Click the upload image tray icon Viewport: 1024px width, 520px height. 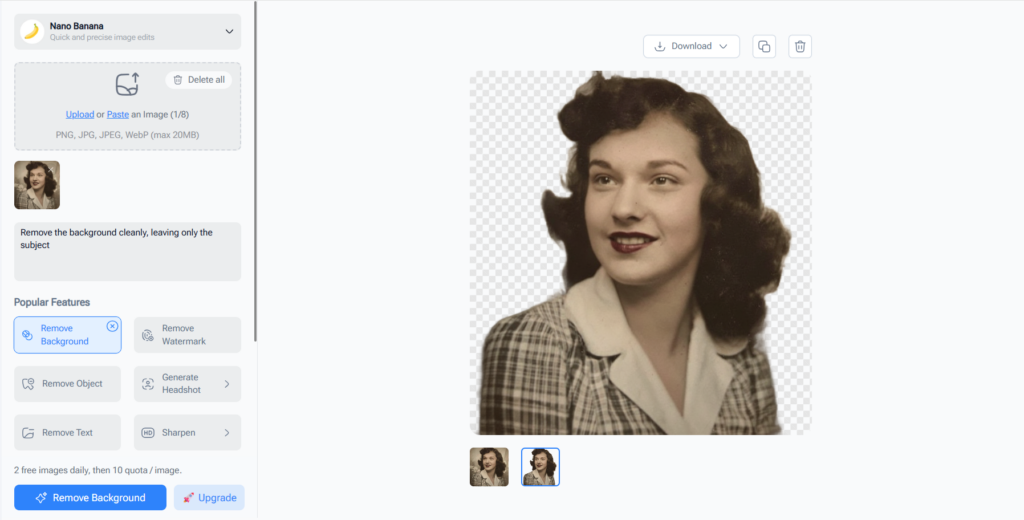pyautogui.click(x=127, y=84)
